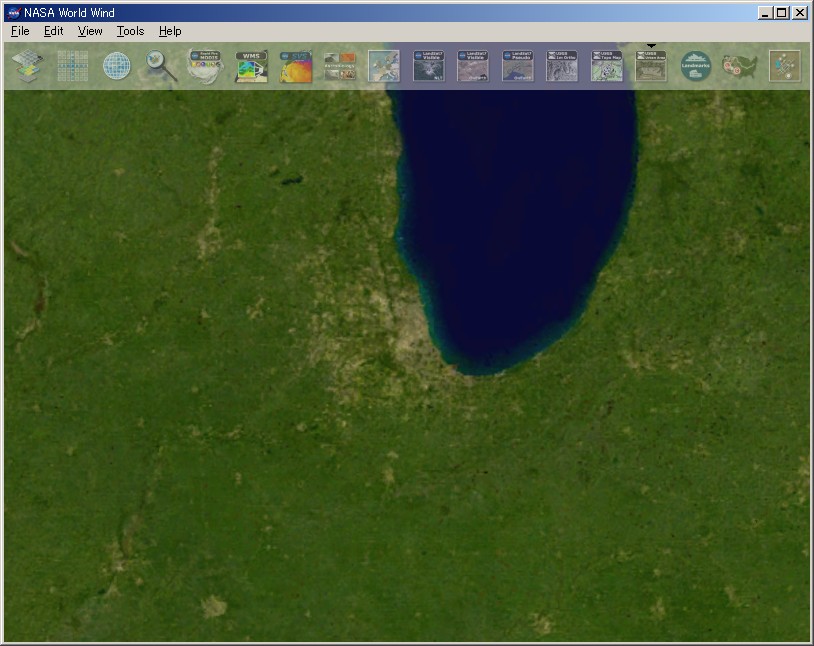Click the Europe basemap toolbar icon
This screenshot has width=814, height=646.
(384, 66)
